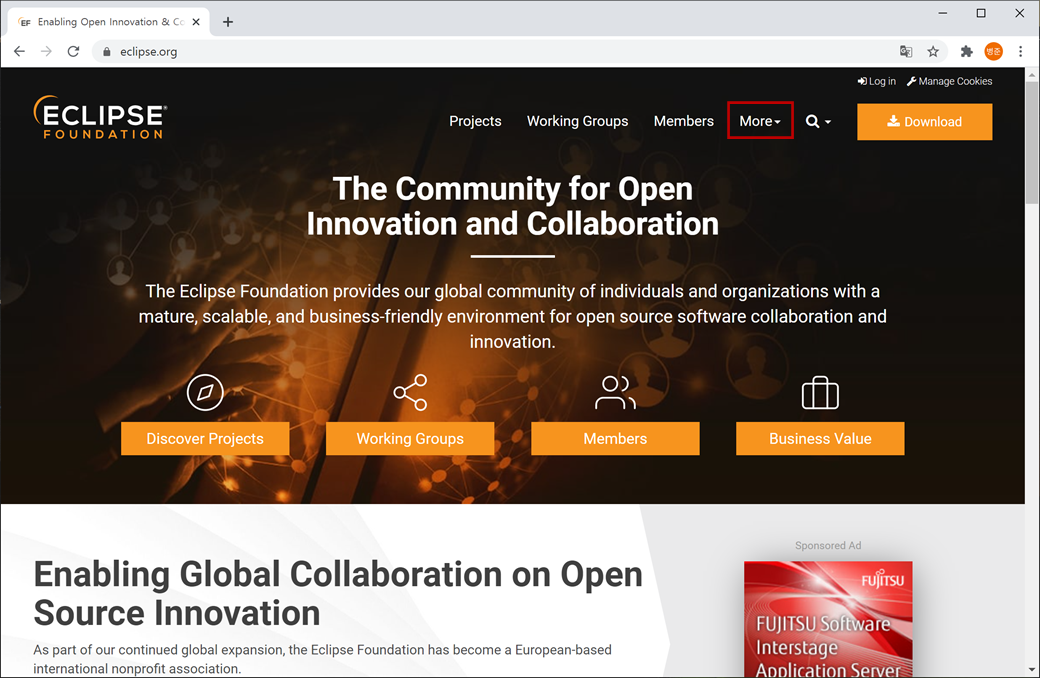The height and width of the screenshot is (678, 1040).
Task: View site security lock icon
Action: click(107, 52)
